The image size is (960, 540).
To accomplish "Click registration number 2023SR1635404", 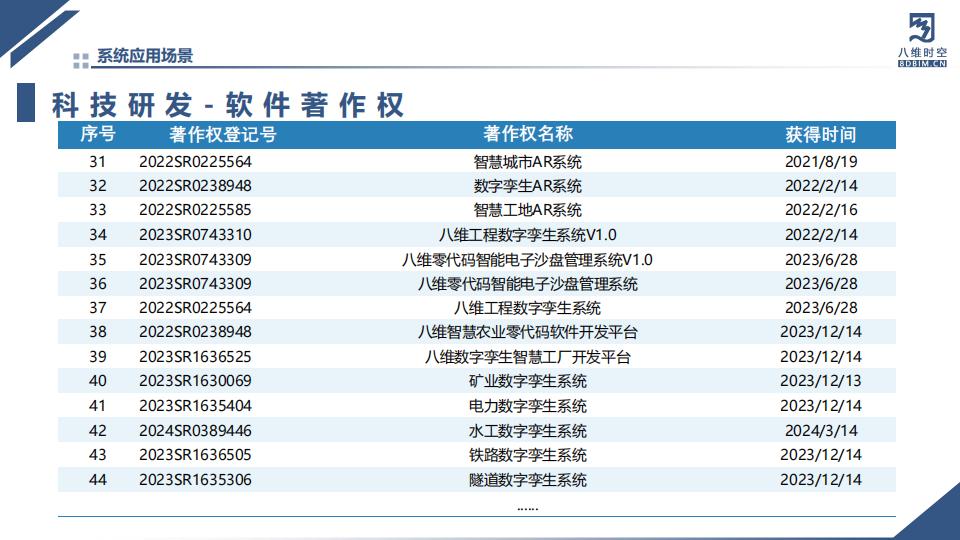I will coord(195,405).
